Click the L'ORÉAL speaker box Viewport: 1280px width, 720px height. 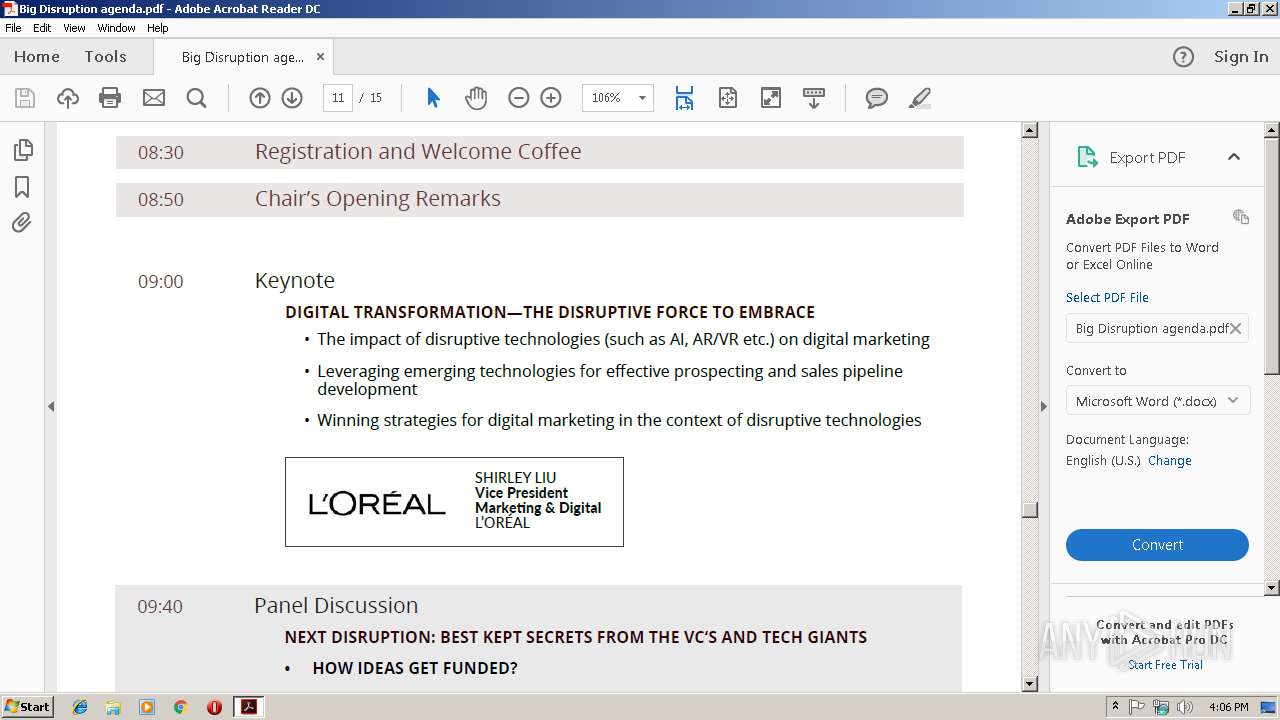454,502
